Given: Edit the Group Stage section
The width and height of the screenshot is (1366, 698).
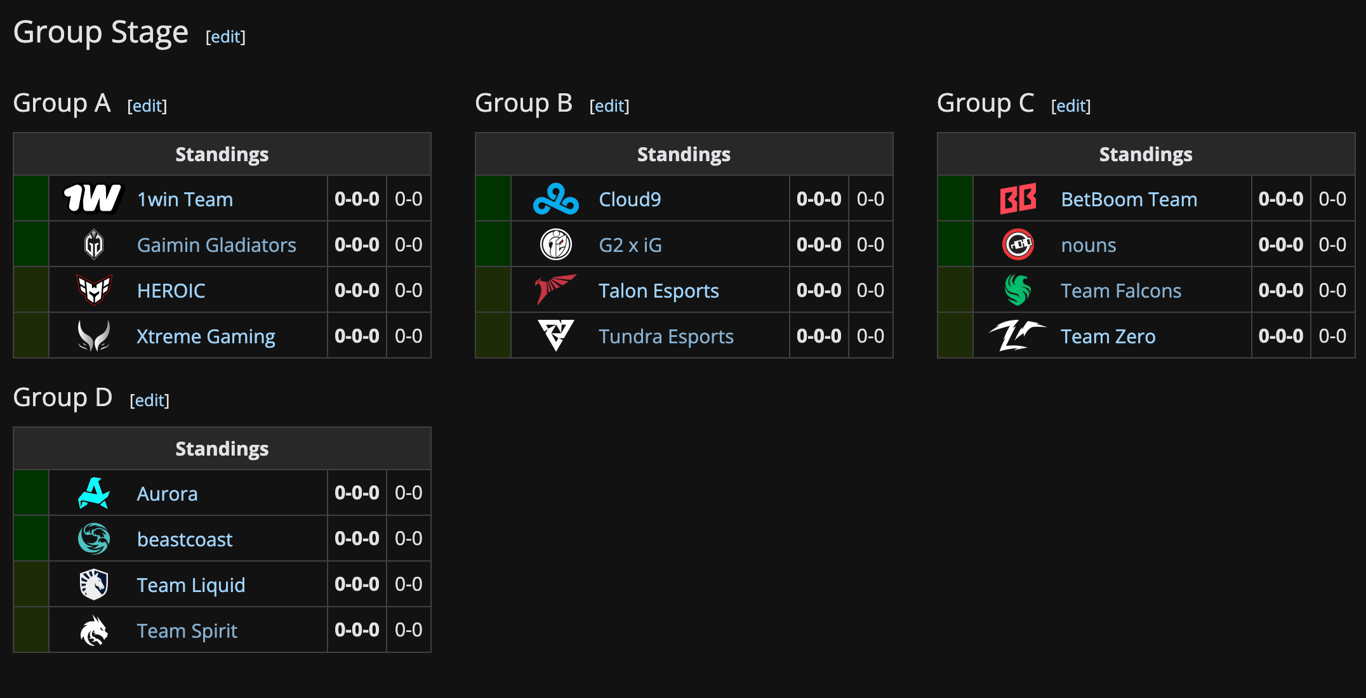Looking at the screenshot, I should (x=225, y=36).
